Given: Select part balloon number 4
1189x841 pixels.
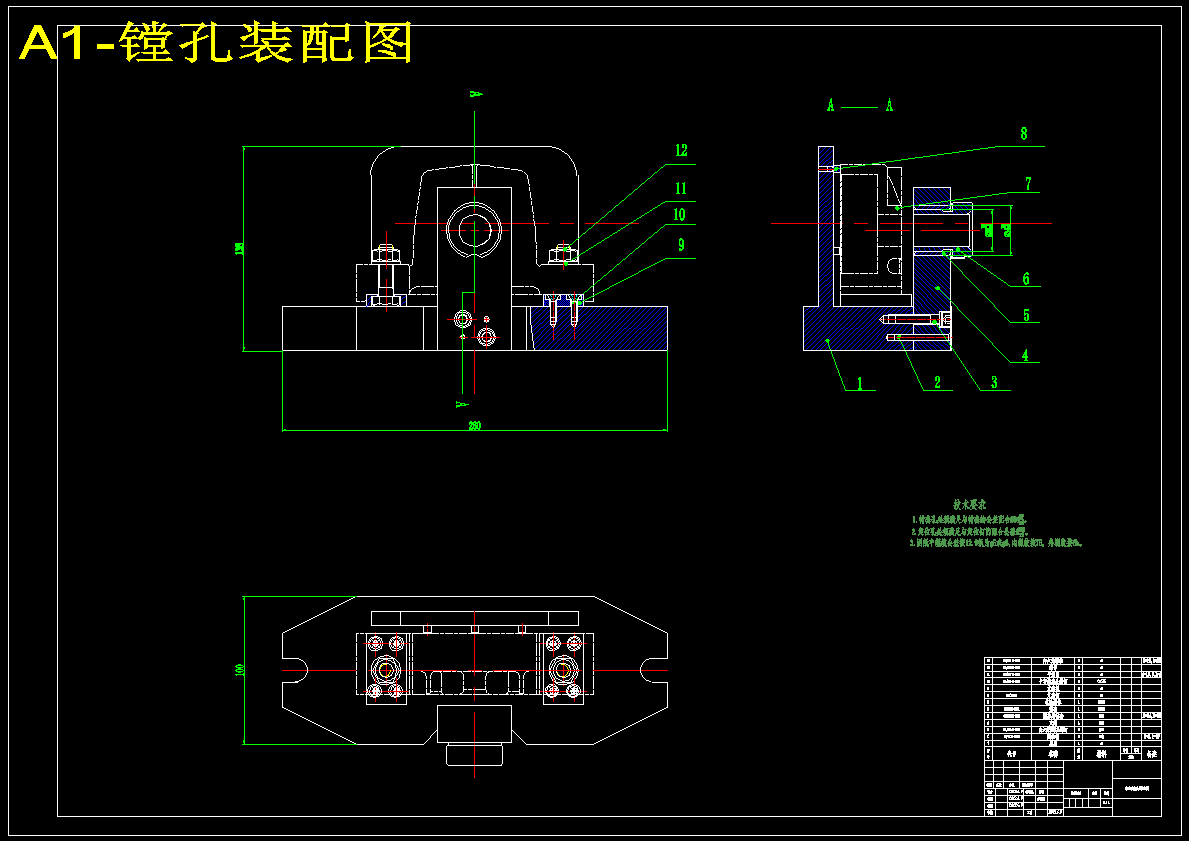Looking at the screenshot, I should [1024, 355].
